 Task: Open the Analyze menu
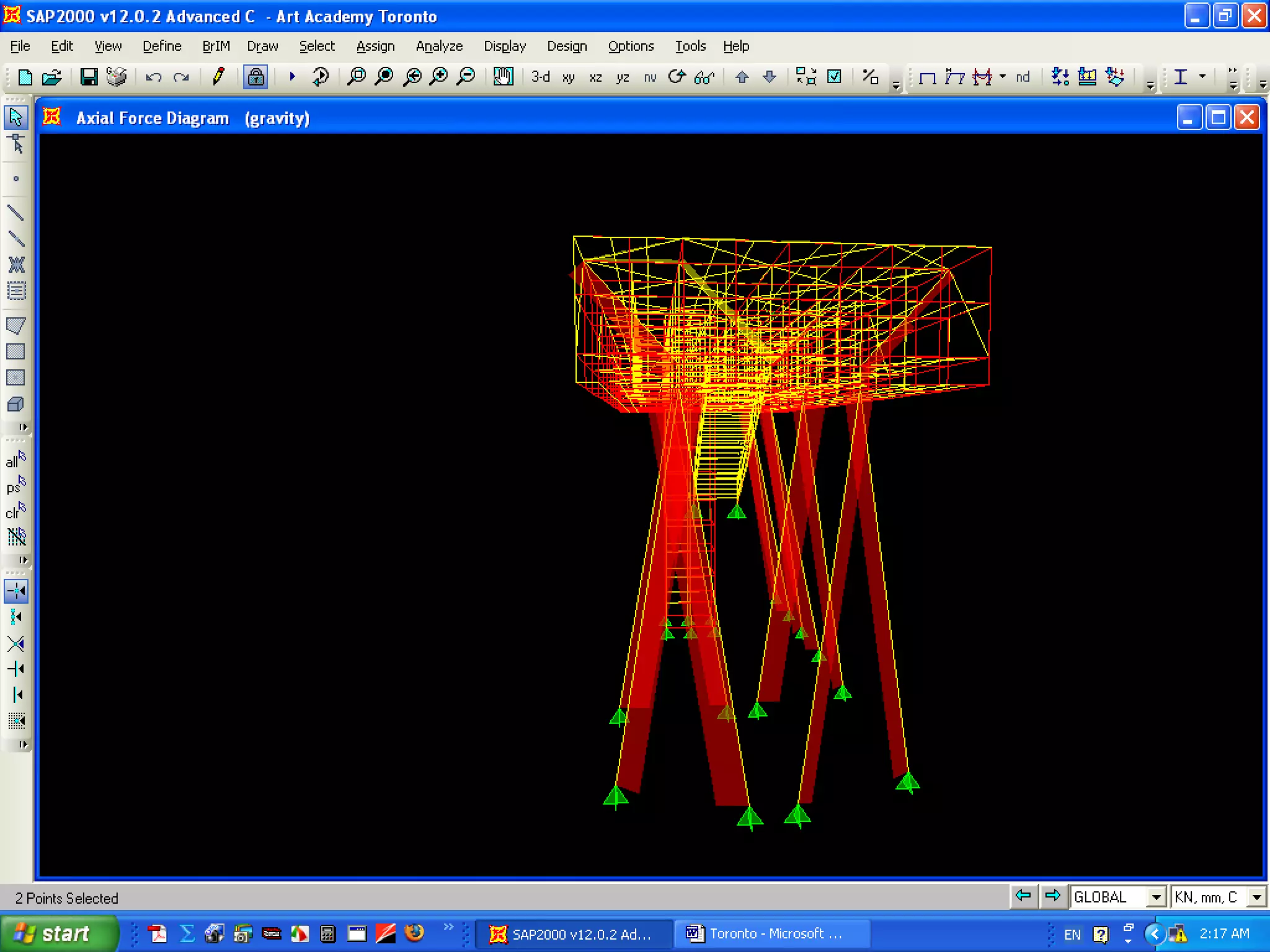point(439,46)
